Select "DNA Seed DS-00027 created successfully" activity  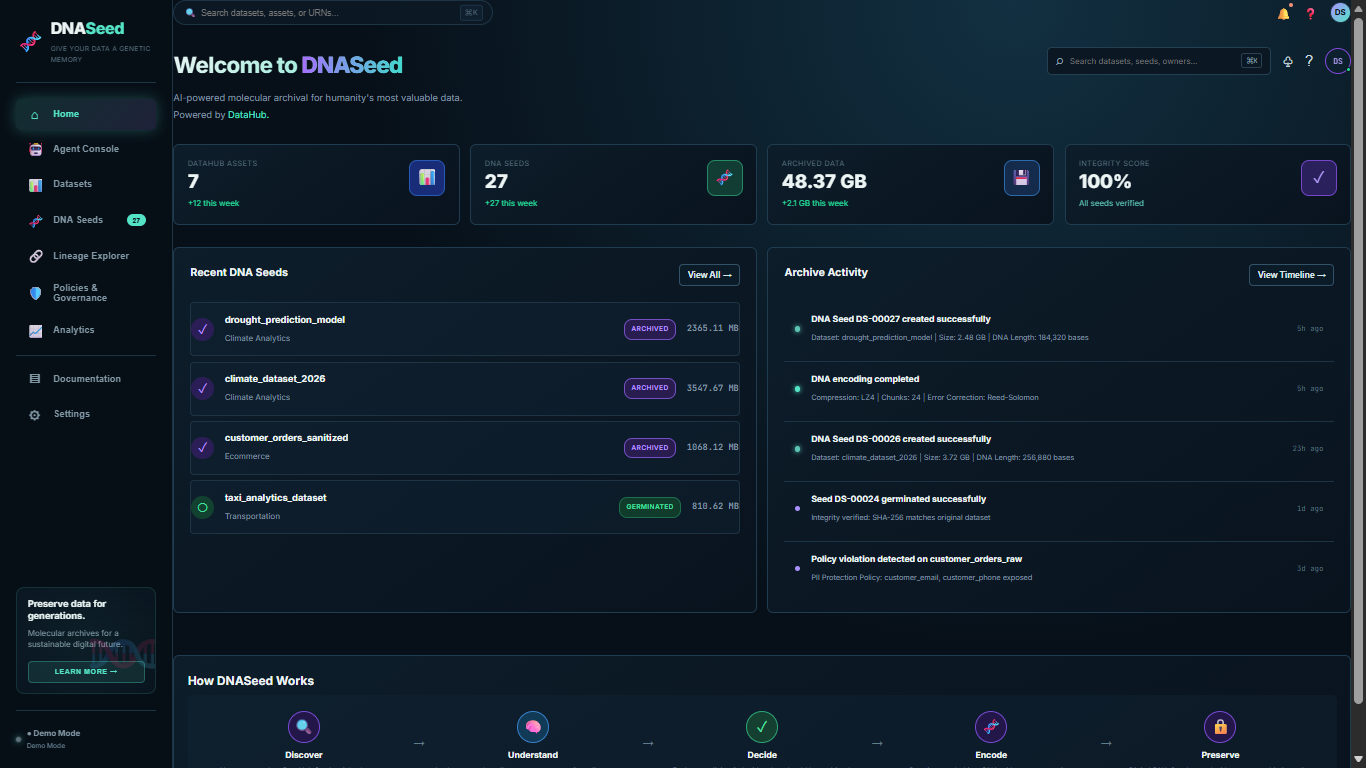click(x=1059, y=328)
